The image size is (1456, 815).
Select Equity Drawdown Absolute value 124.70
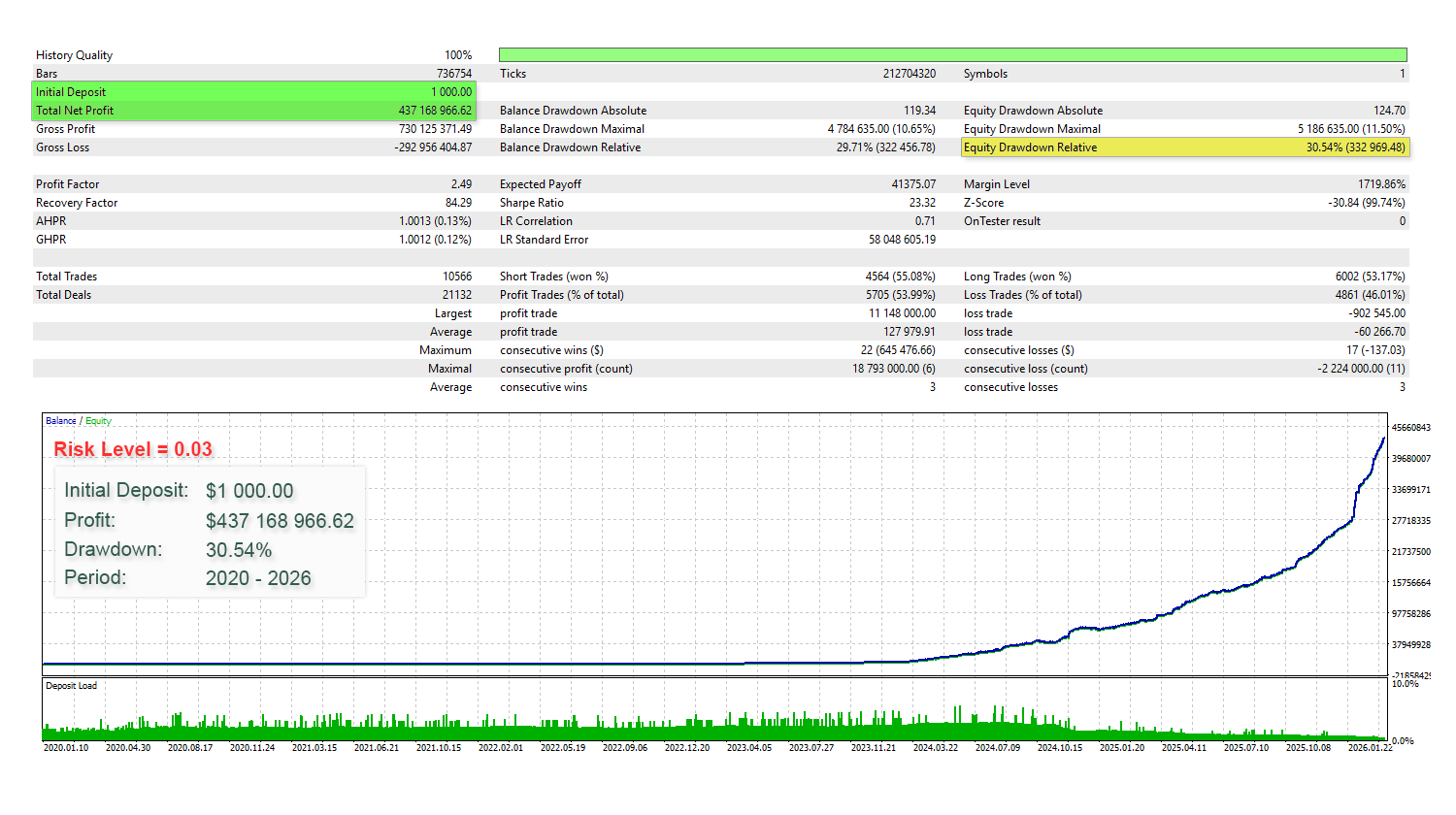1389,111
